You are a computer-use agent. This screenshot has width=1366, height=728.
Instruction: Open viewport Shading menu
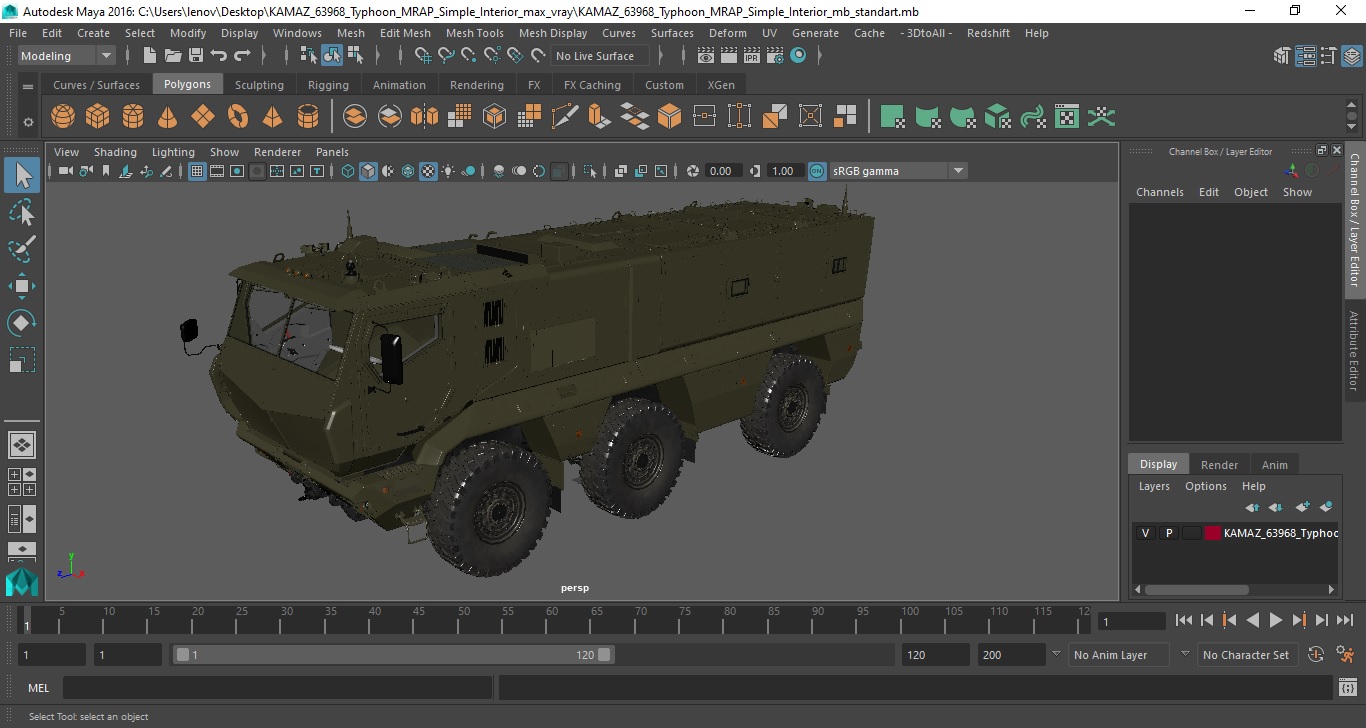(x=115, y=152)
